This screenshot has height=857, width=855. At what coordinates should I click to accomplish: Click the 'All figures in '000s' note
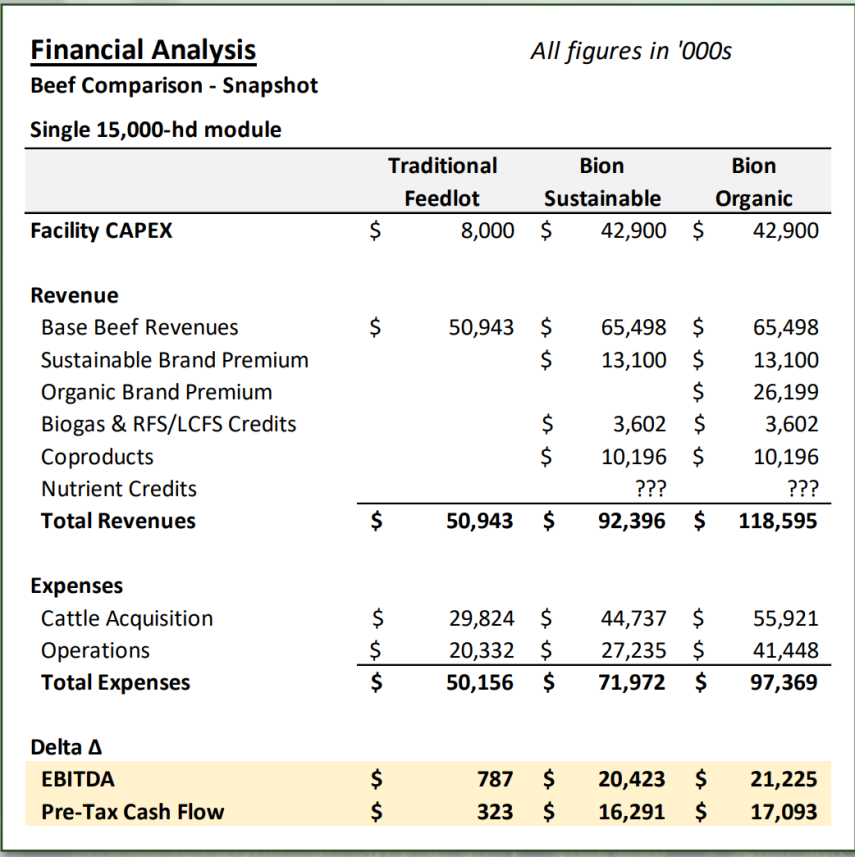click(631, 51)
